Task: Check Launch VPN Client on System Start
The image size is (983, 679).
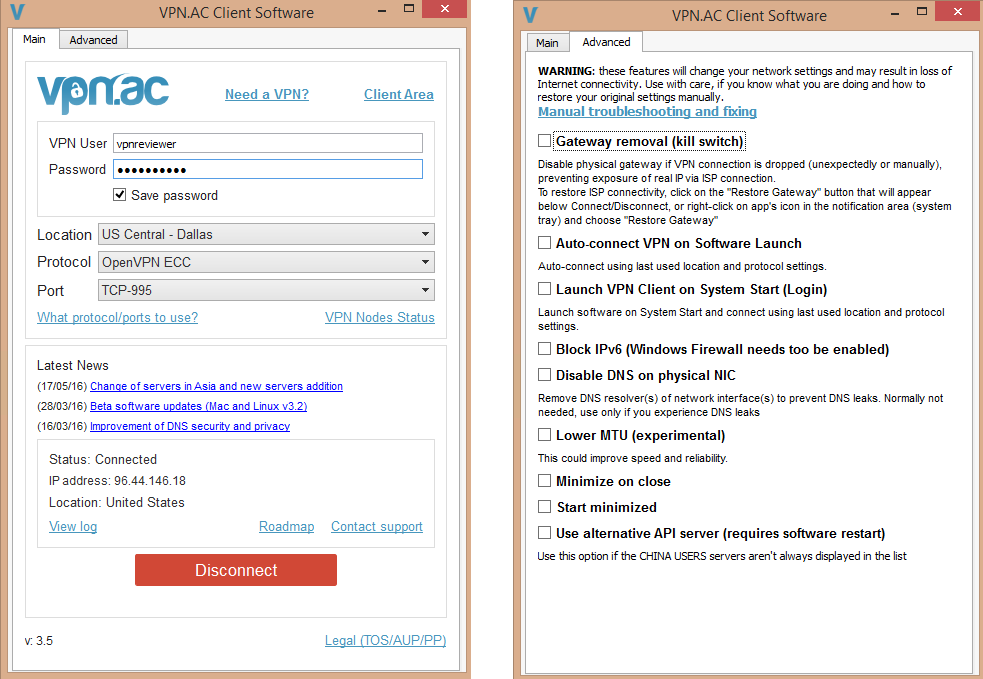Action: click(545, 289)
